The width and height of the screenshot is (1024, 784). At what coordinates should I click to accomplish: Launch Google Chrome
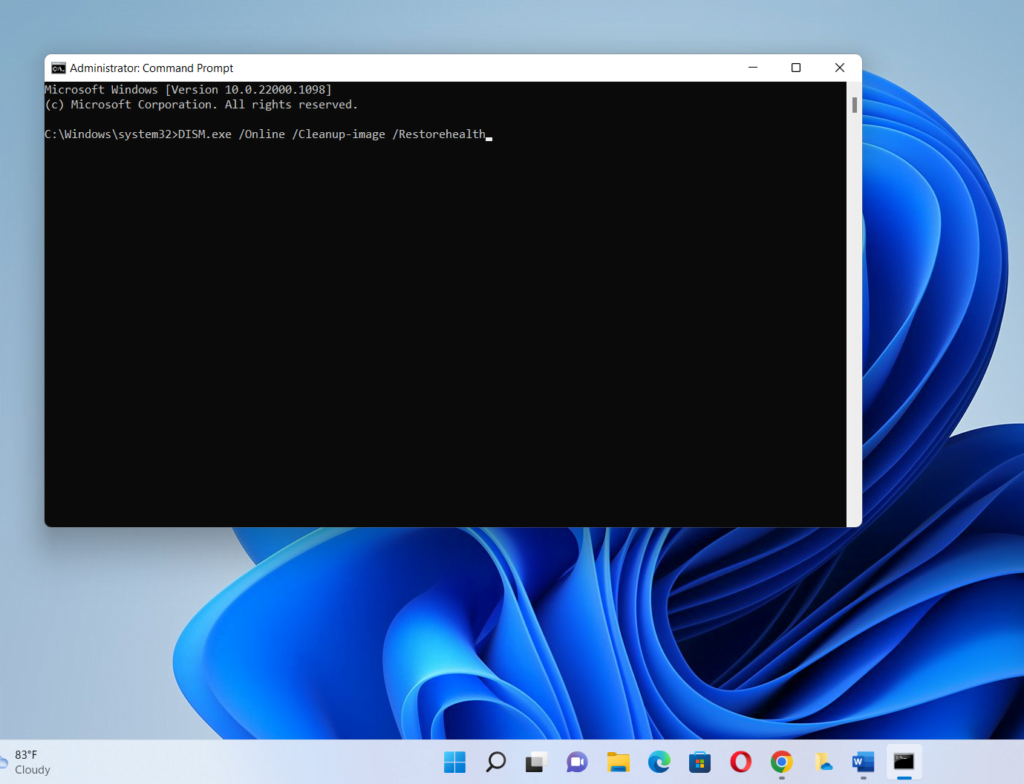click(x=782, y=762)
